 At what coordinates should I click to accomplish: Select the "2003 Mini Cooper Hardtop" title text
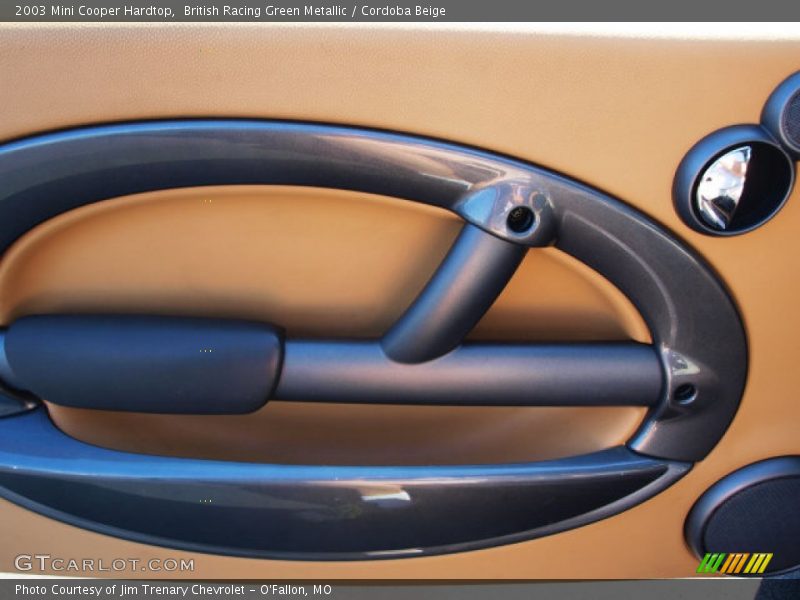point(94,11)
